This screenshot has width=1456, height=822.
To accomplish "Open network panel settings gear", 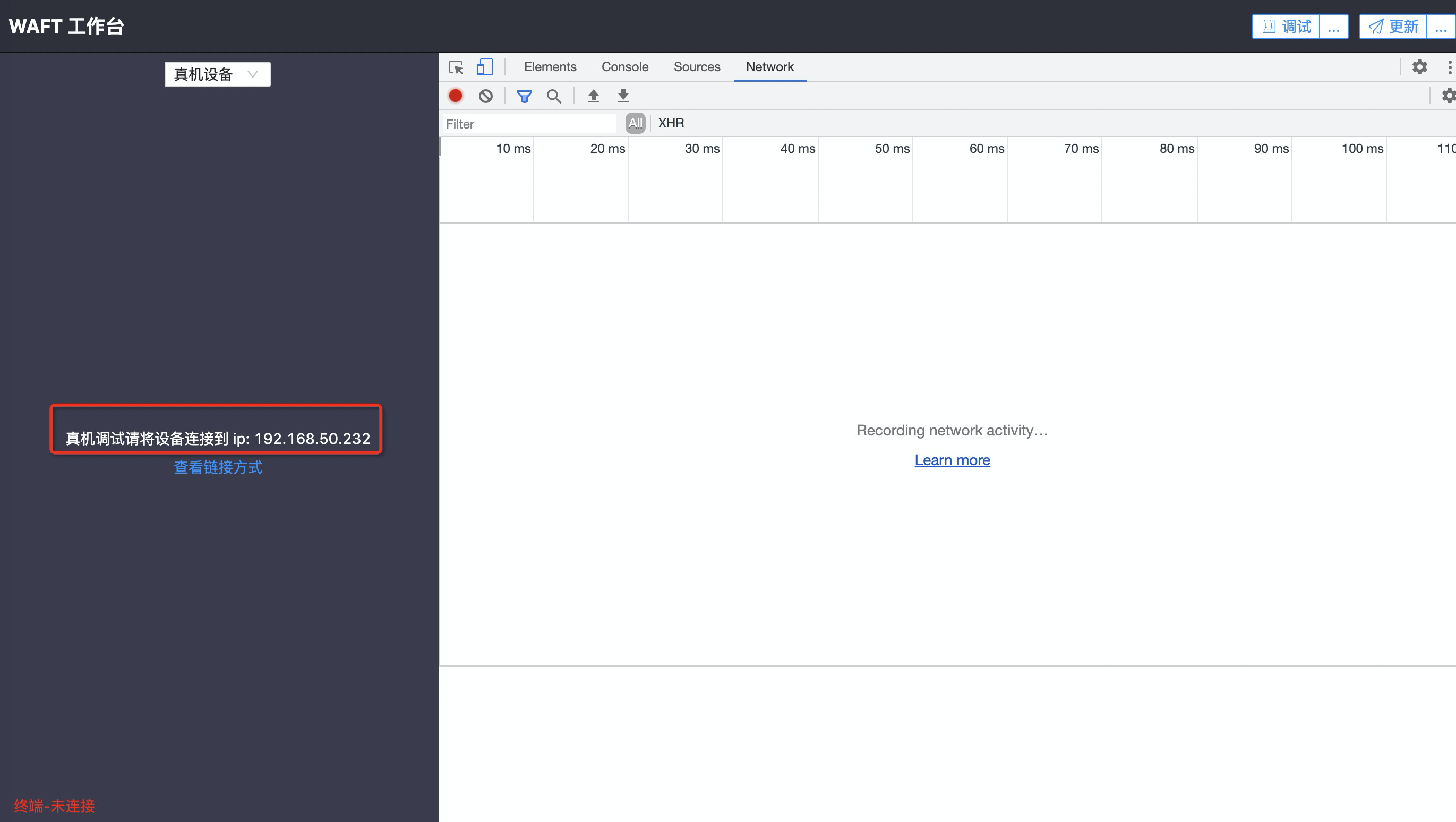I will (1448, 96).
